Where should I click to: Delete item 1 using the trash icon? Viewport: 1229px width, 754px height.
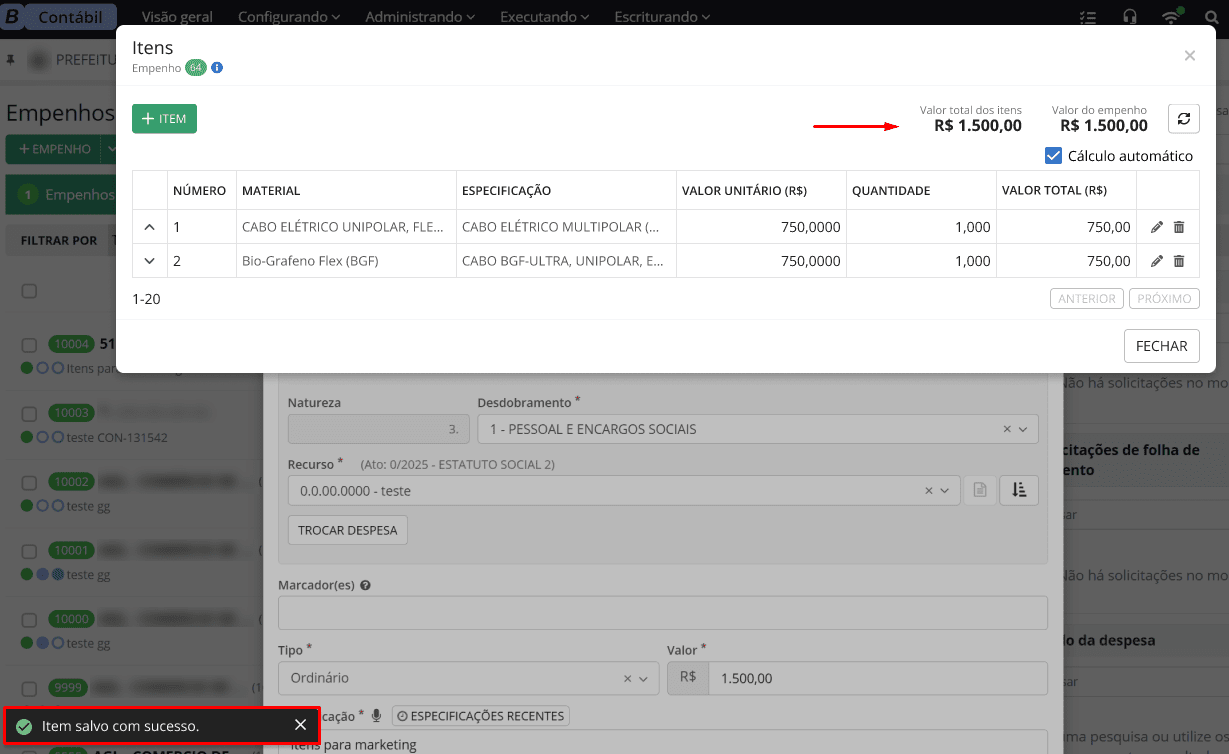(1179, 227)
